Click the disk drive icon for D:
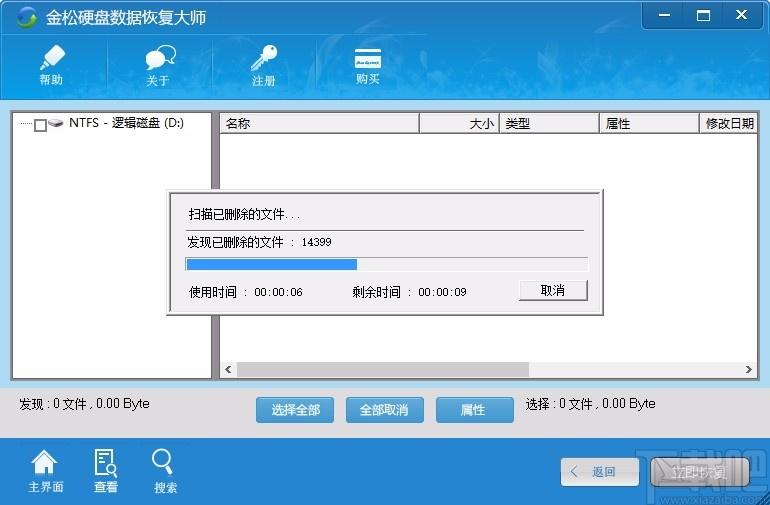 tap(56, 123)
